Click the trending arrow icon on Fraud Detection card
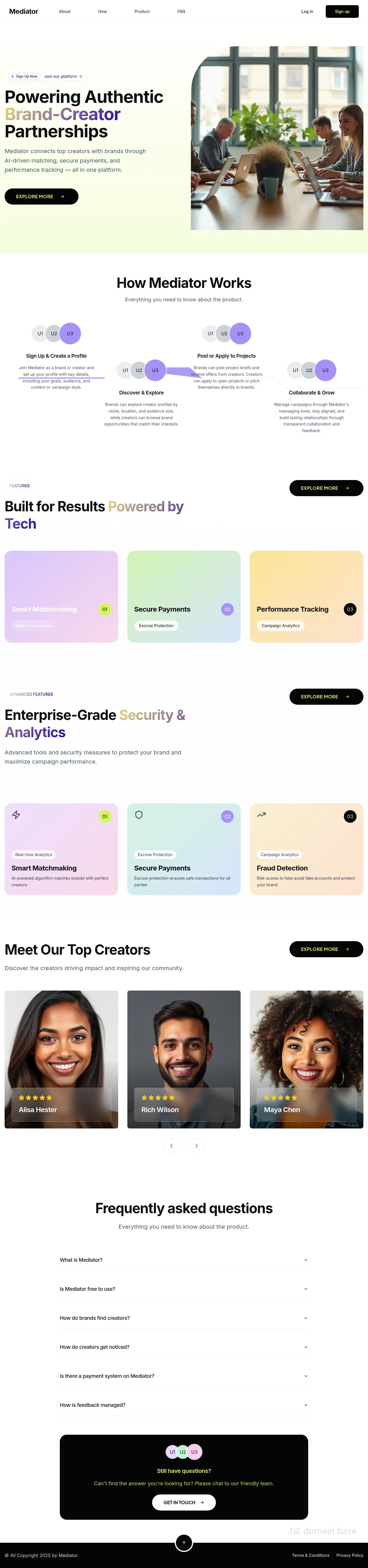Viewport: 368px width, 1568px height. coord(261,814)
